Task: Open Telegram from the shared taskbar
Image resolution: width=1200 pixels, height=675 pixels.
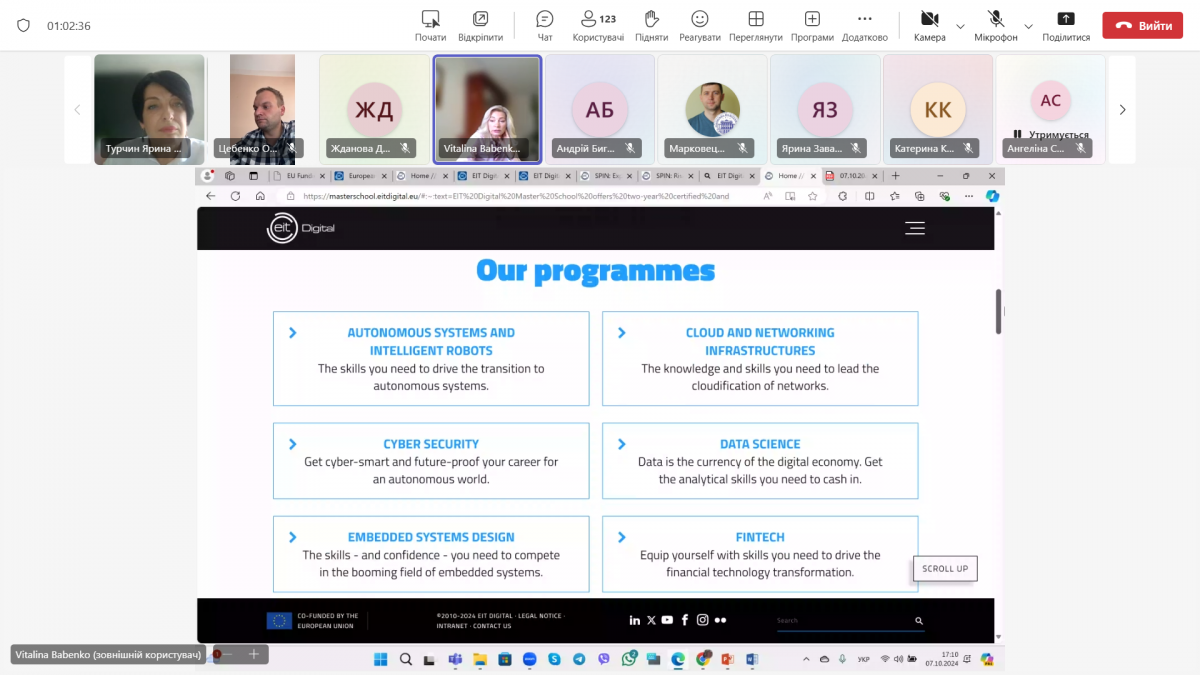Action: click(x=580, y=659)
